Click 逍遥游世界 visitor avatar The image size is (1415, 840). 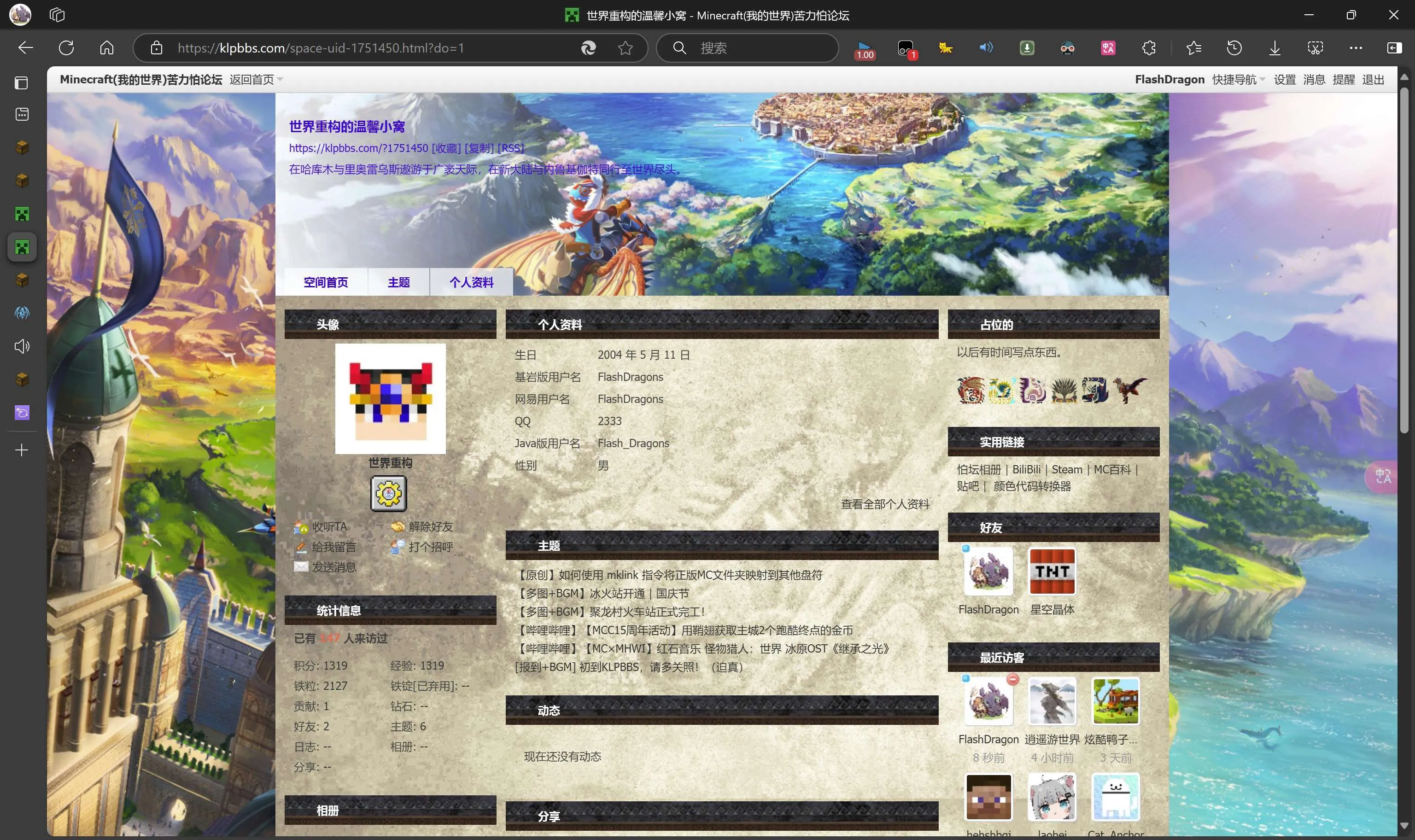[1052, 701]
